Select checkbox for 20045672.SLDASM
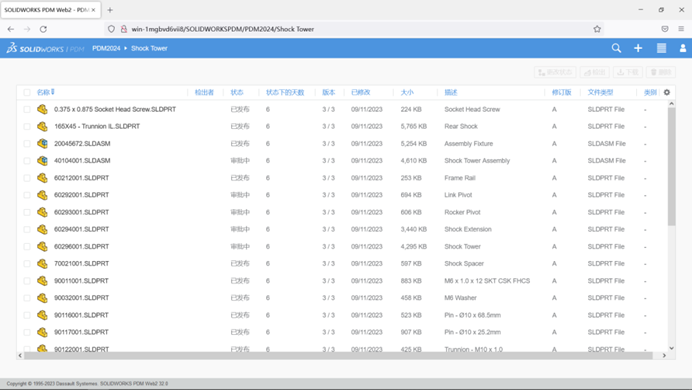 (27, 143)
